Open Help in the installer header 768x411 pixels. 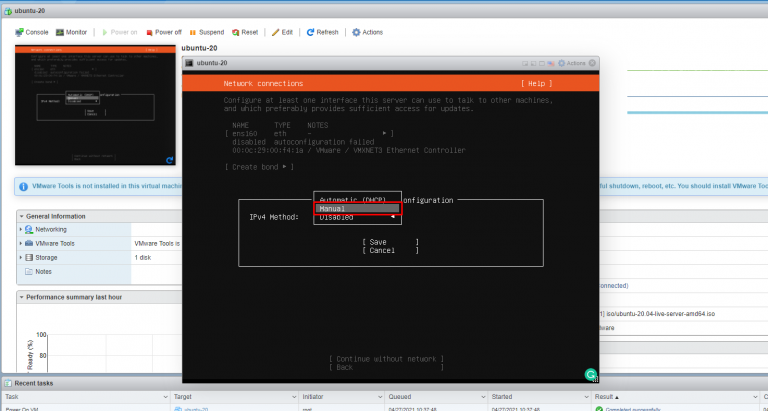536,83
